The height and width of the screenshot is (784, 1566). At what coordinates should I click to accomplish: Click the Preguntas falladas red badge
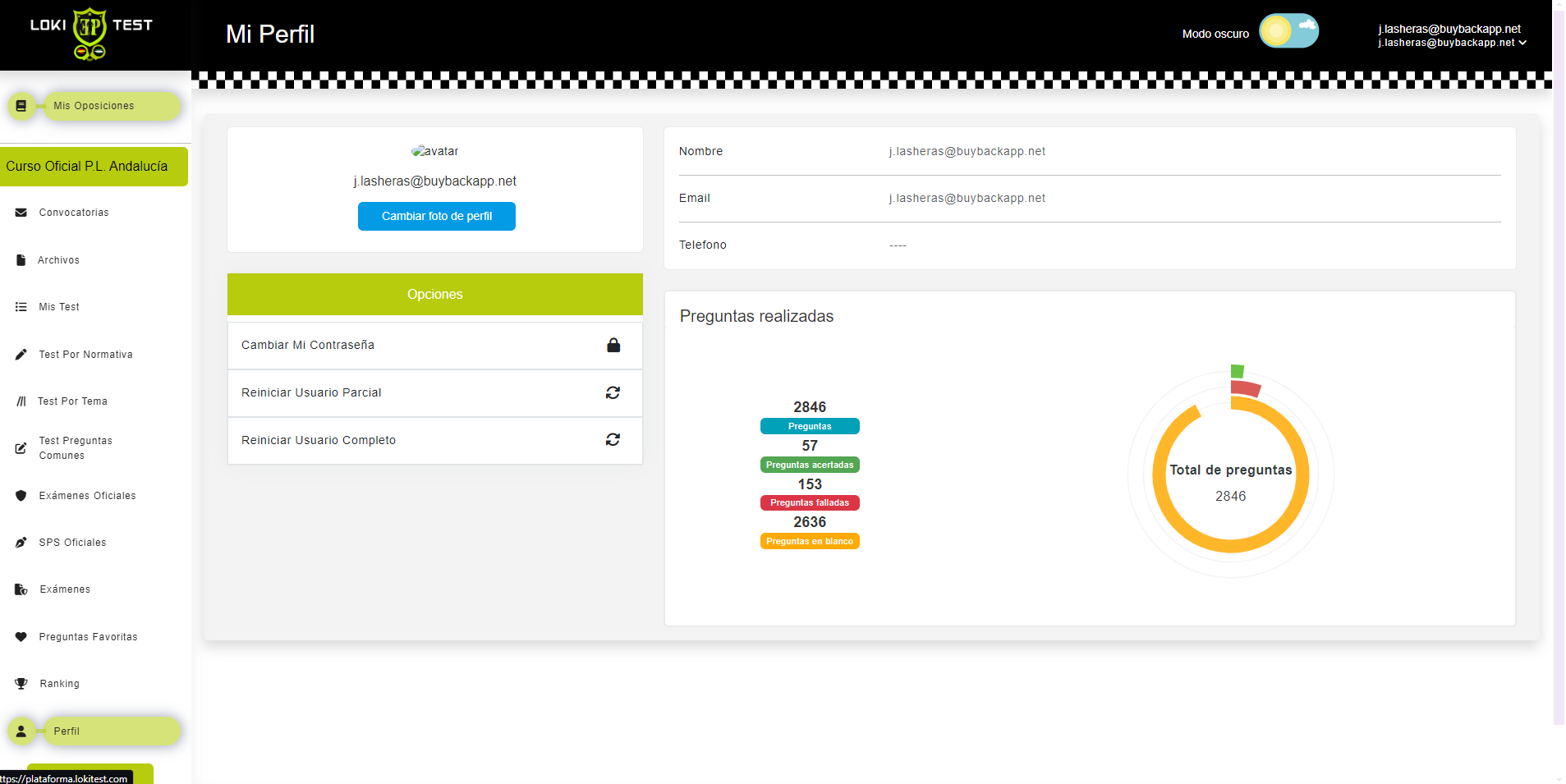[810, 502]
